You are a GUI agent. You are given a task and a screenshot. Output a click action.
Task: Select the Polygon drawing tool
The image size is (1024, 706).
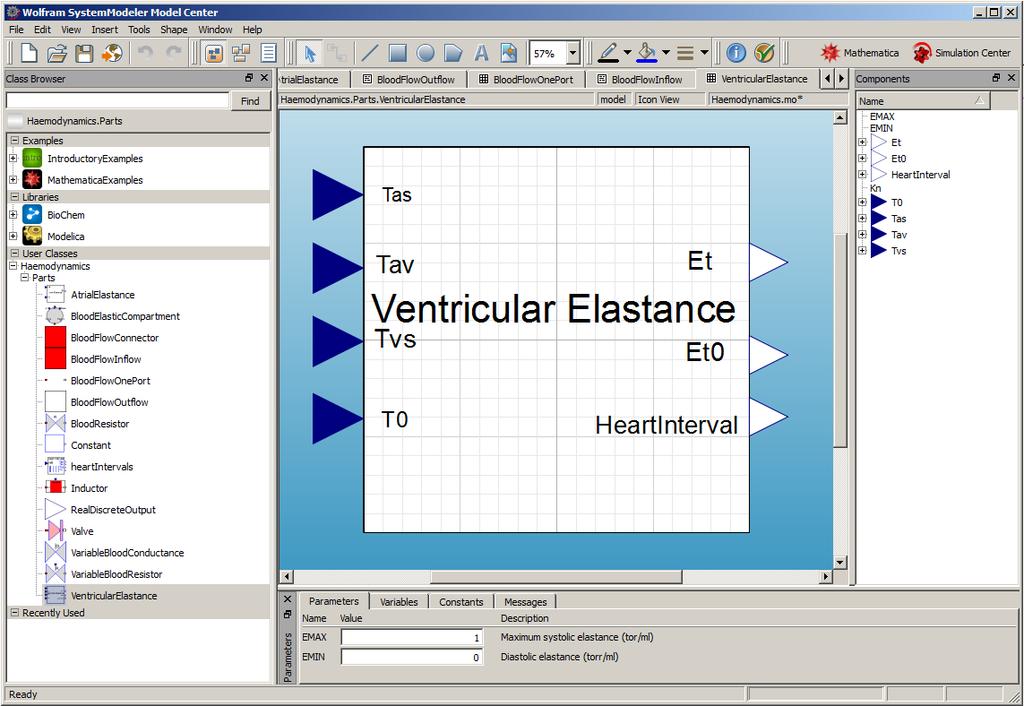(x=453, y=53)
